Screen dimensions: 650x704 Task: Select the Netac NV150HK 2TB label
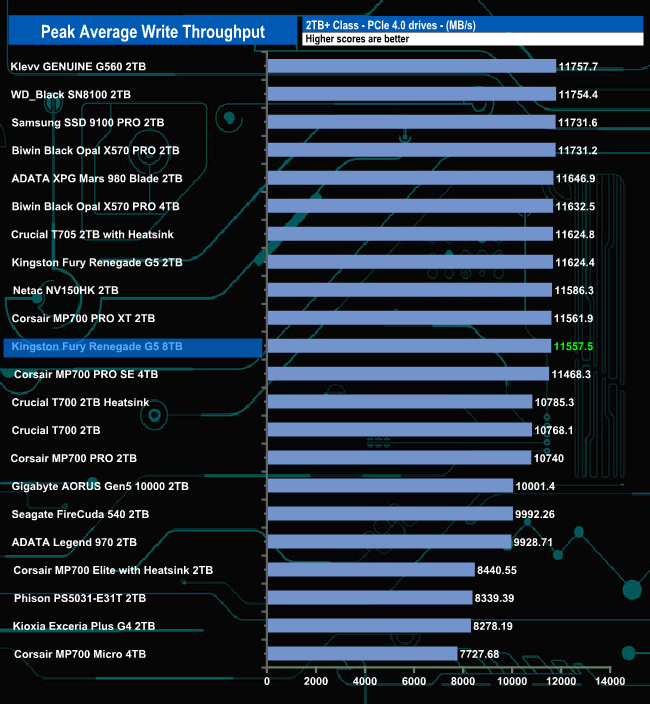pyautogui.click(x=65, y=290)
